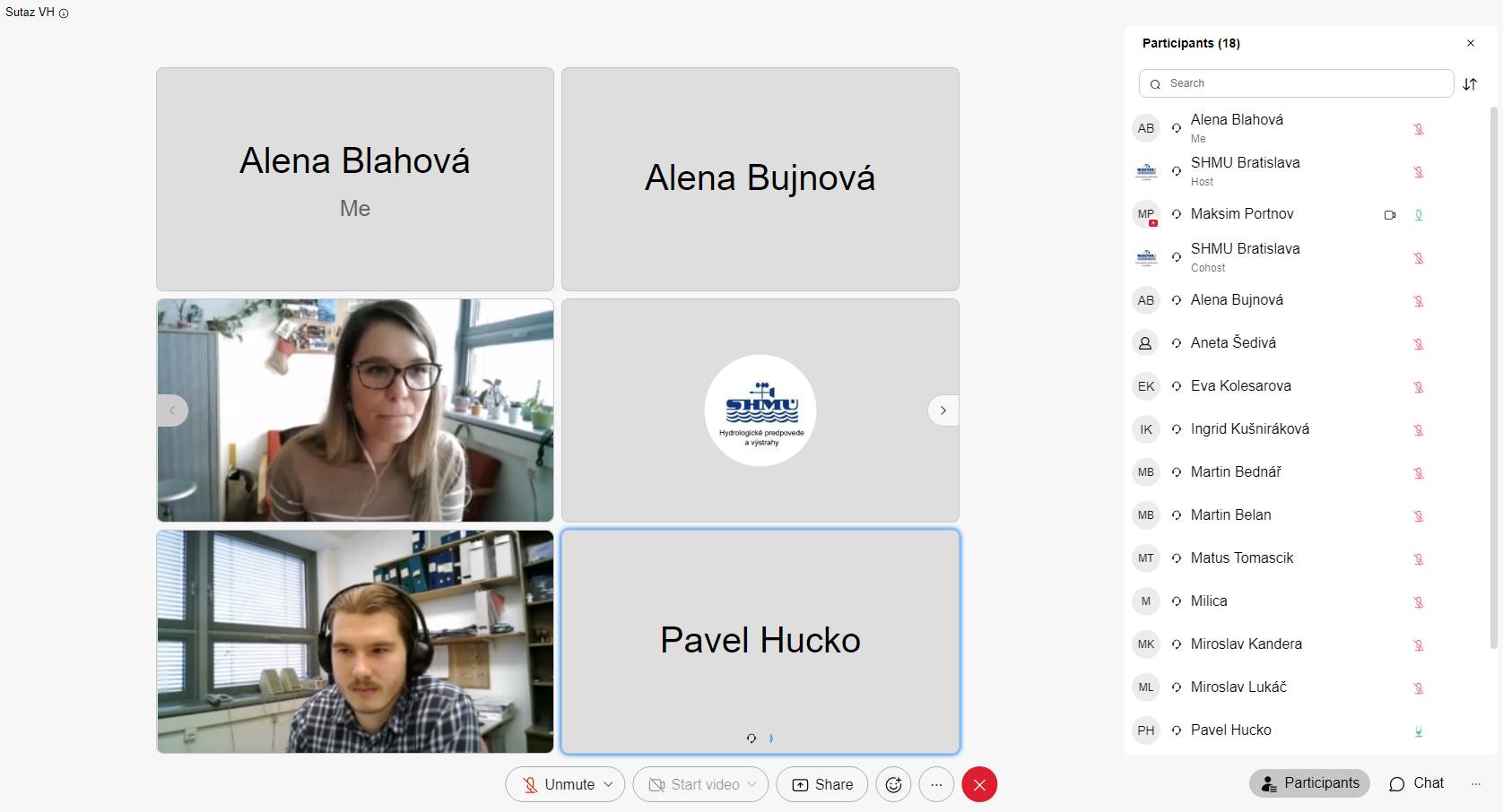Click Pavel Hucko's active microphone icon

(1418, 731)
